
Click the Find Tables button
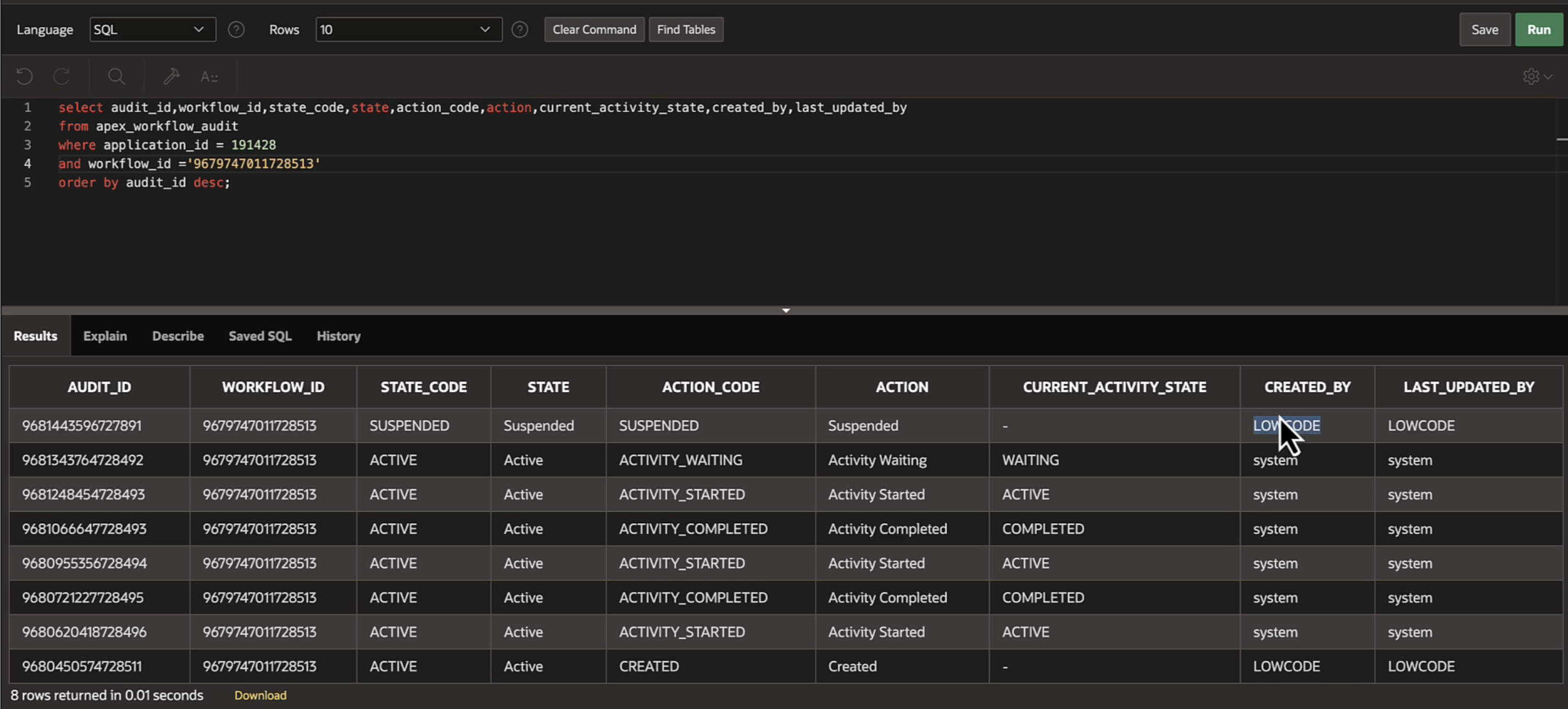(686, 29)
